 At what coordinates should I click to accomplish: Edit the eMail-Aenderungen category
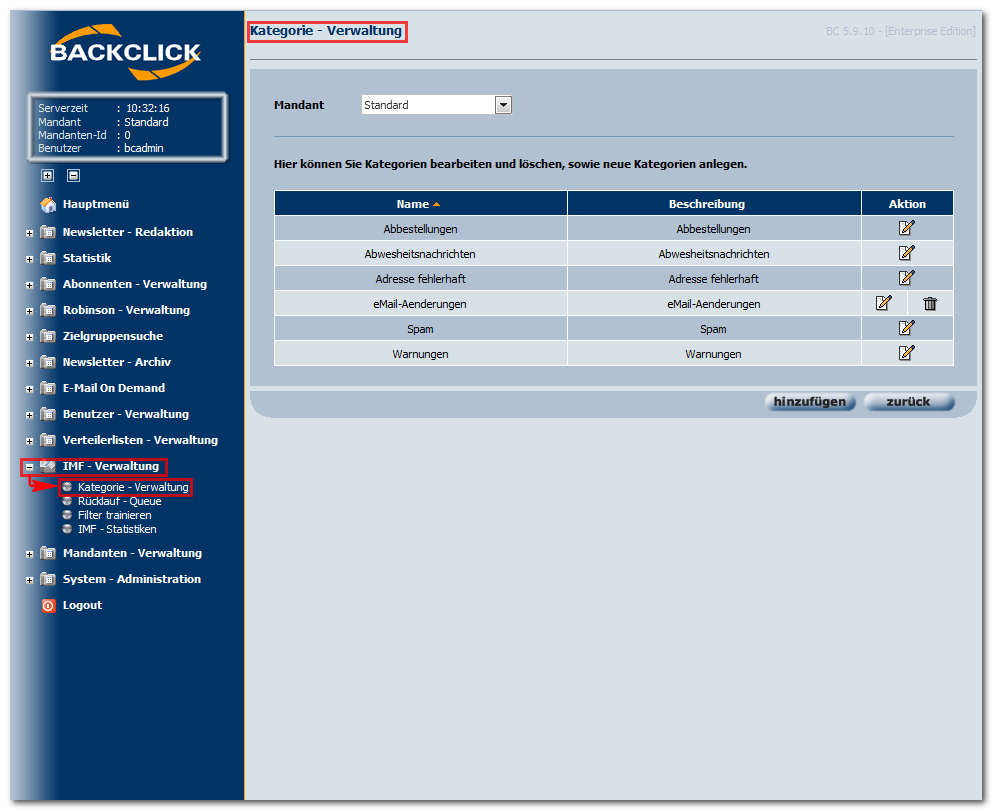point(883,303)
